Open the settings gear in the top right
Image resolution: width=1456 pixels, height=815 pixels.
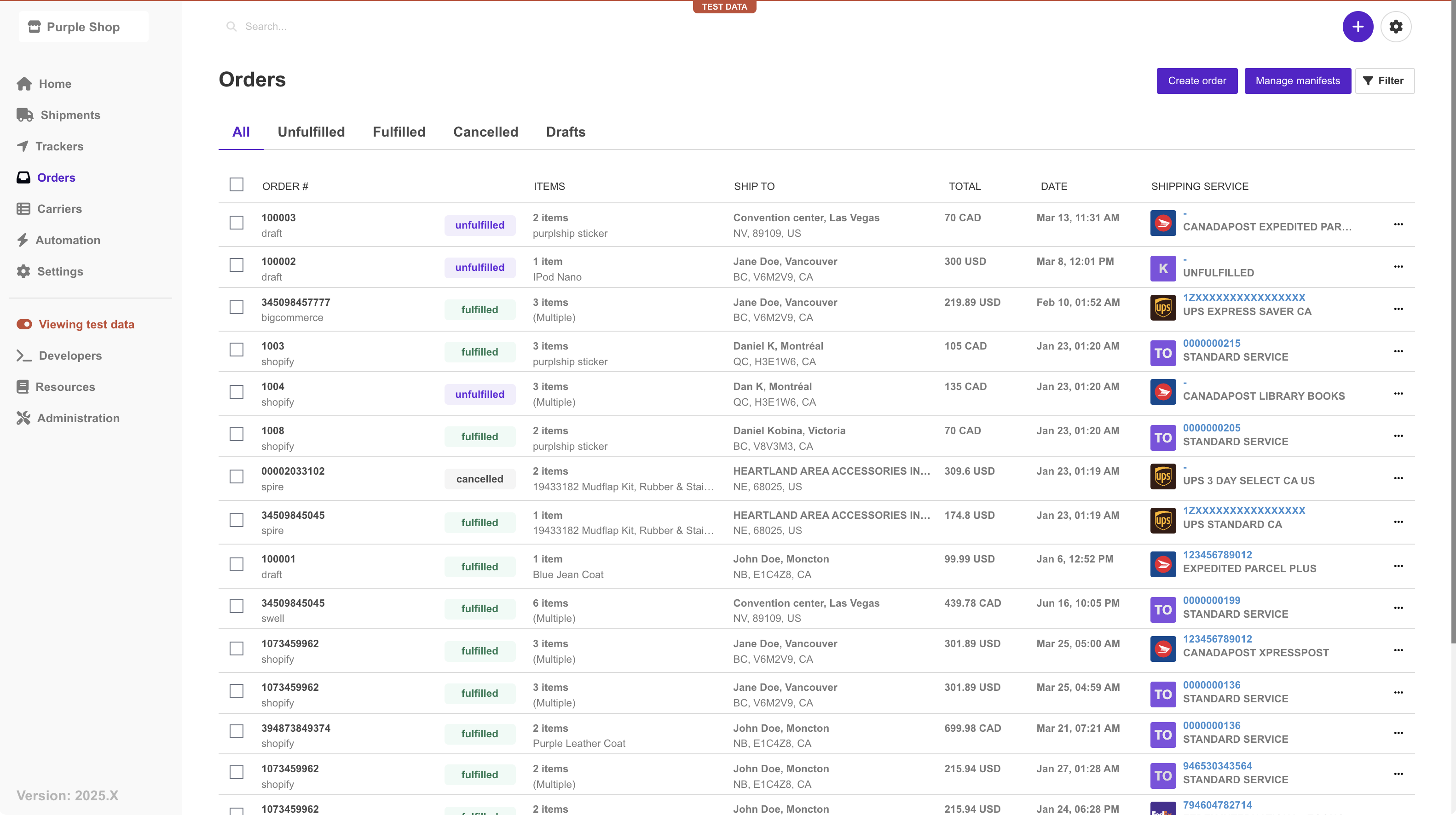(1396, 27)
